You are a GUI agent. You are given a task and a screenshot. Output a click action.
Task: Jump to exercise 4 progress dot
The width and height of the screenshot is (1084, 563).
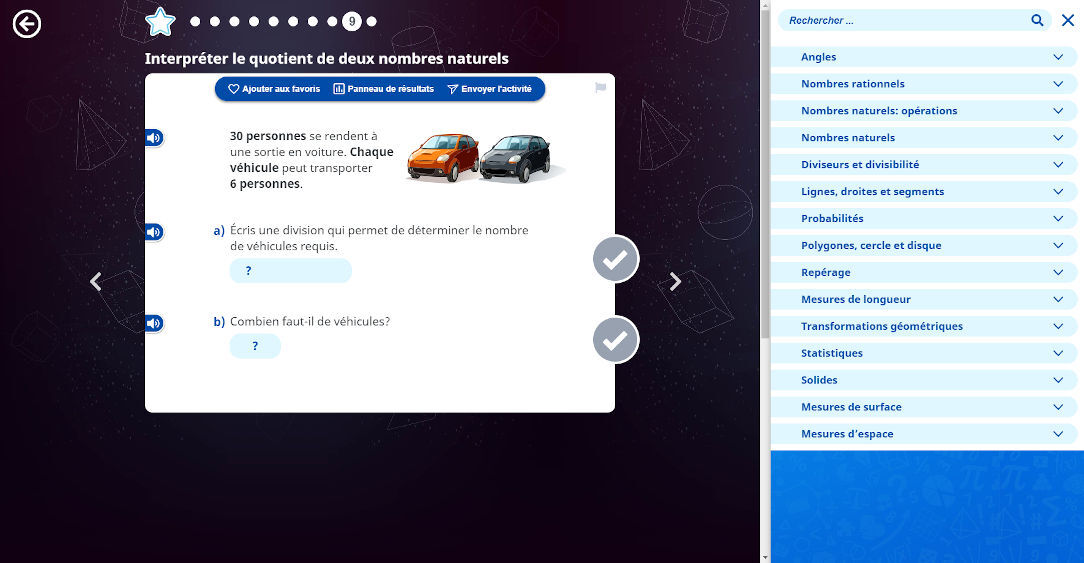click(x=254, y=21)
